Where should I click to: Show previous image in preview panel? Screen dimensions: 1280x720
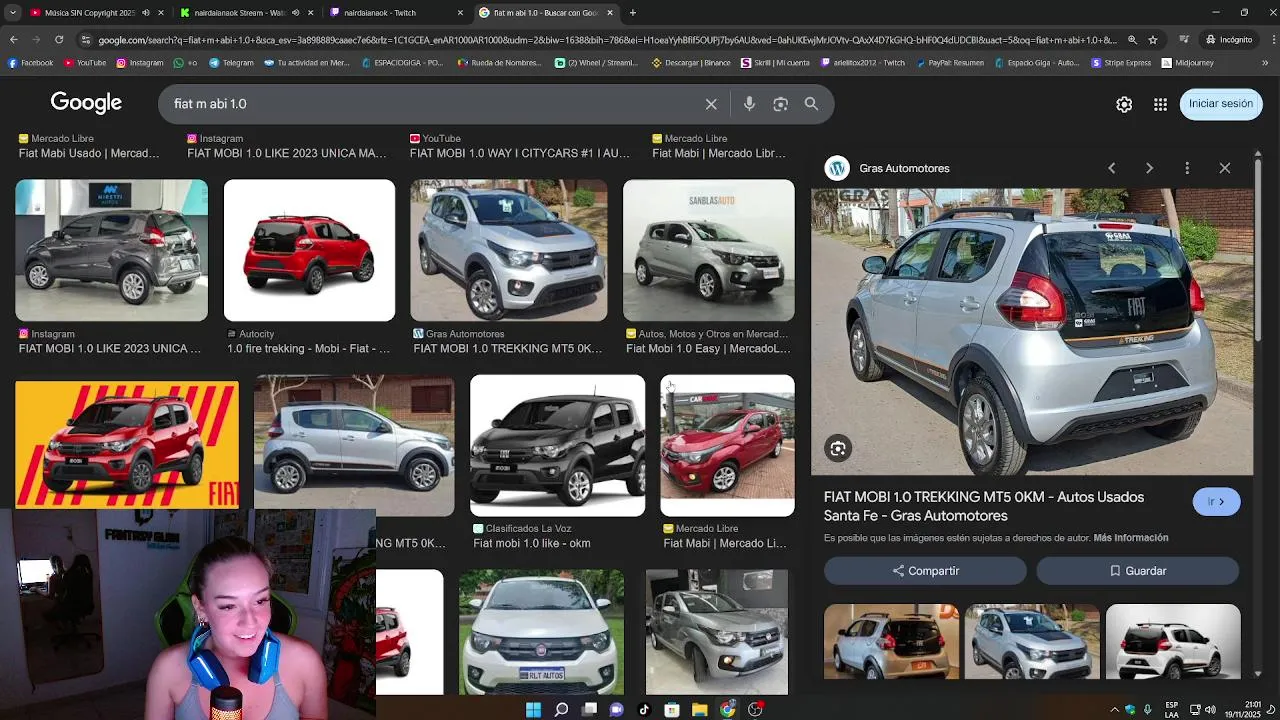click(x=1111, y=168)
